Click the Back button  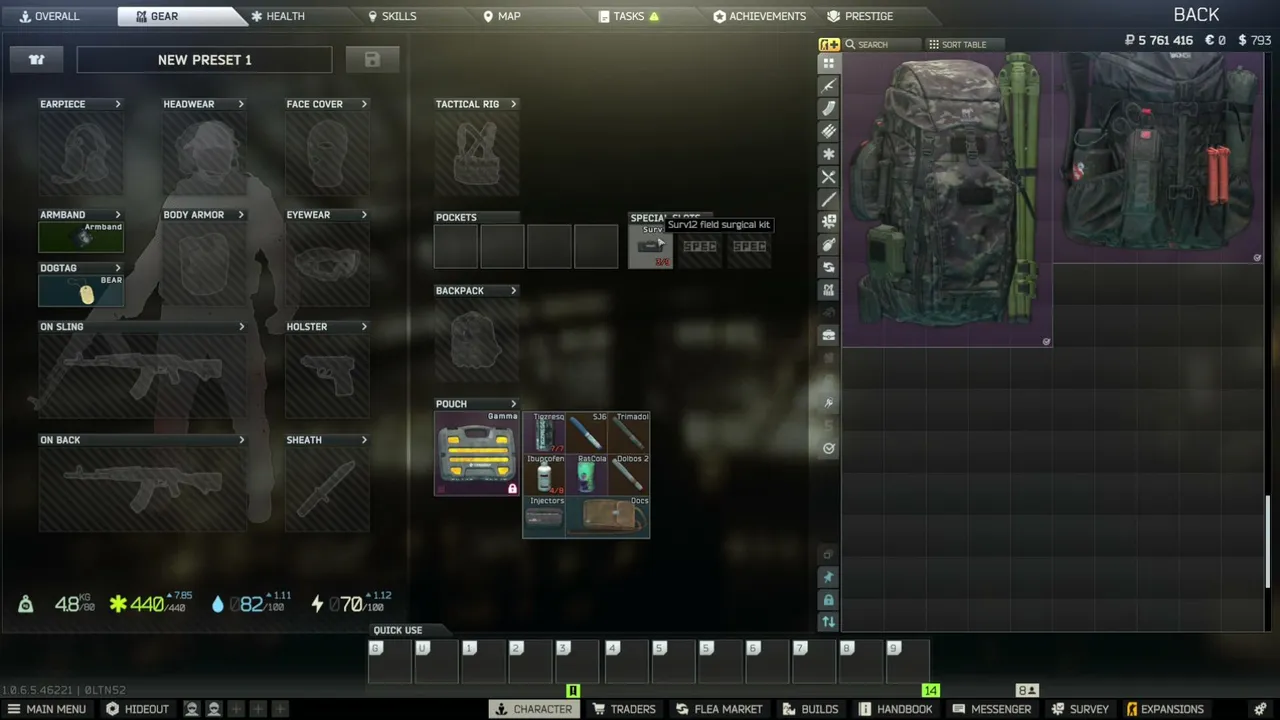[1196, 15]
